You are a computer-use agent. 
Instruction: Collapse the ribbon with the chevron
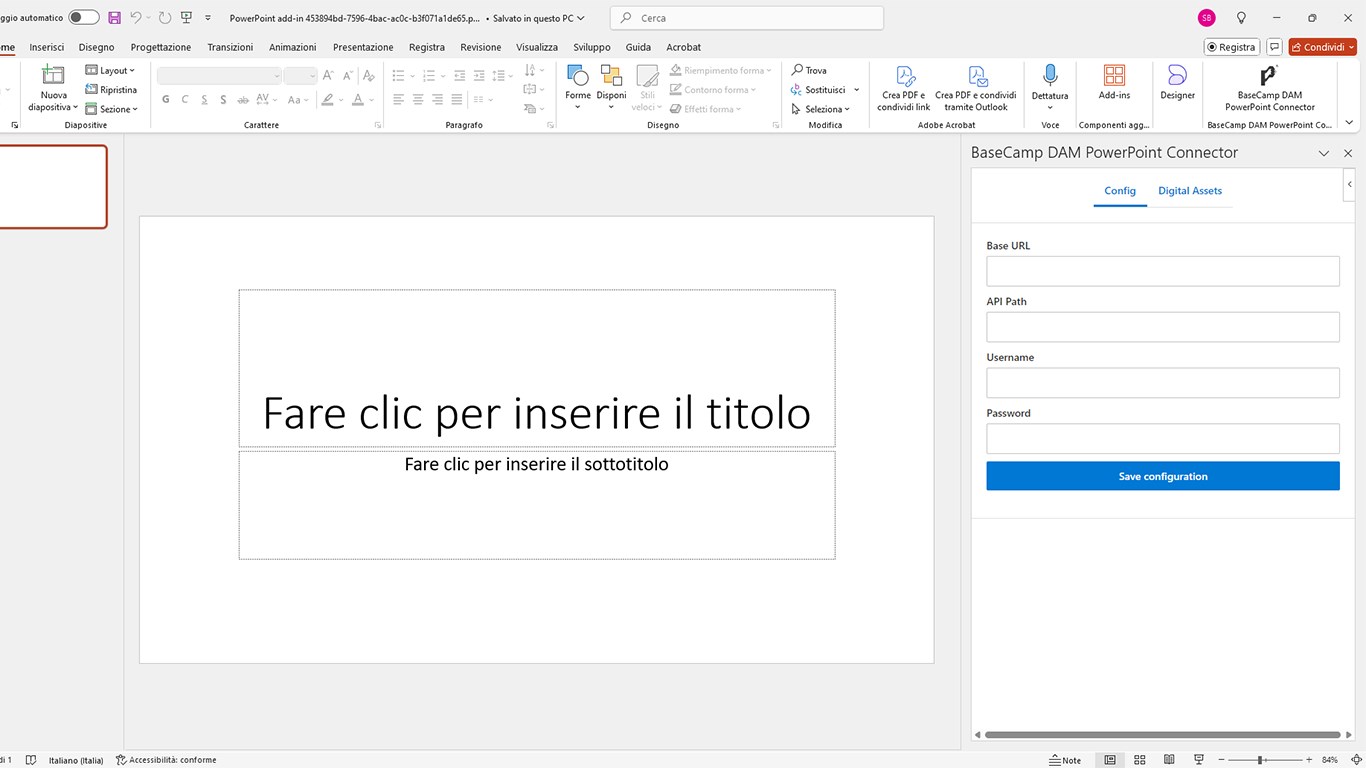click(x=1349, y=122)
